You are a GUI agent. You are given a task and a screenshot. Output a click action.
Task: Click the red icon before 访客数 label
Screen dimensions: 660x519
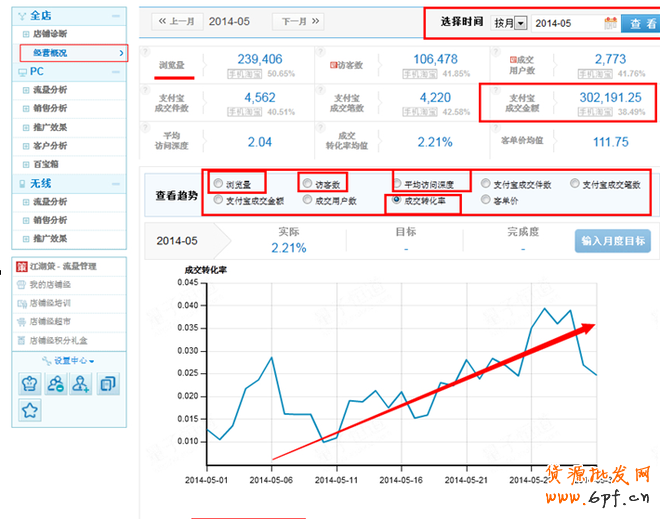(333, 65)
